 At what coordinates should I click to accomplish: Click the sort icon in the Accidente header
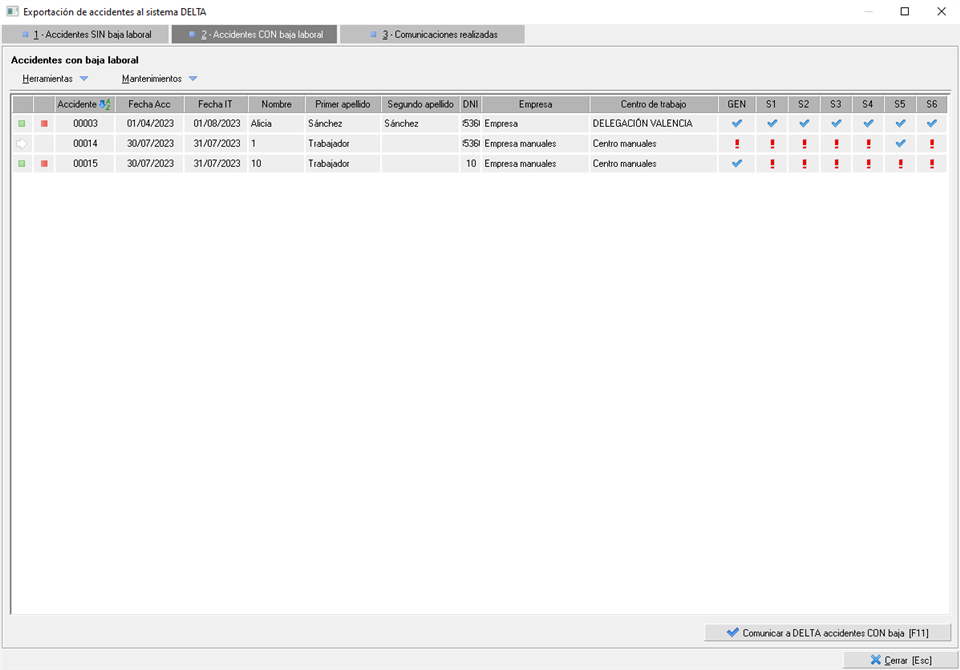[x=105, y=104]
